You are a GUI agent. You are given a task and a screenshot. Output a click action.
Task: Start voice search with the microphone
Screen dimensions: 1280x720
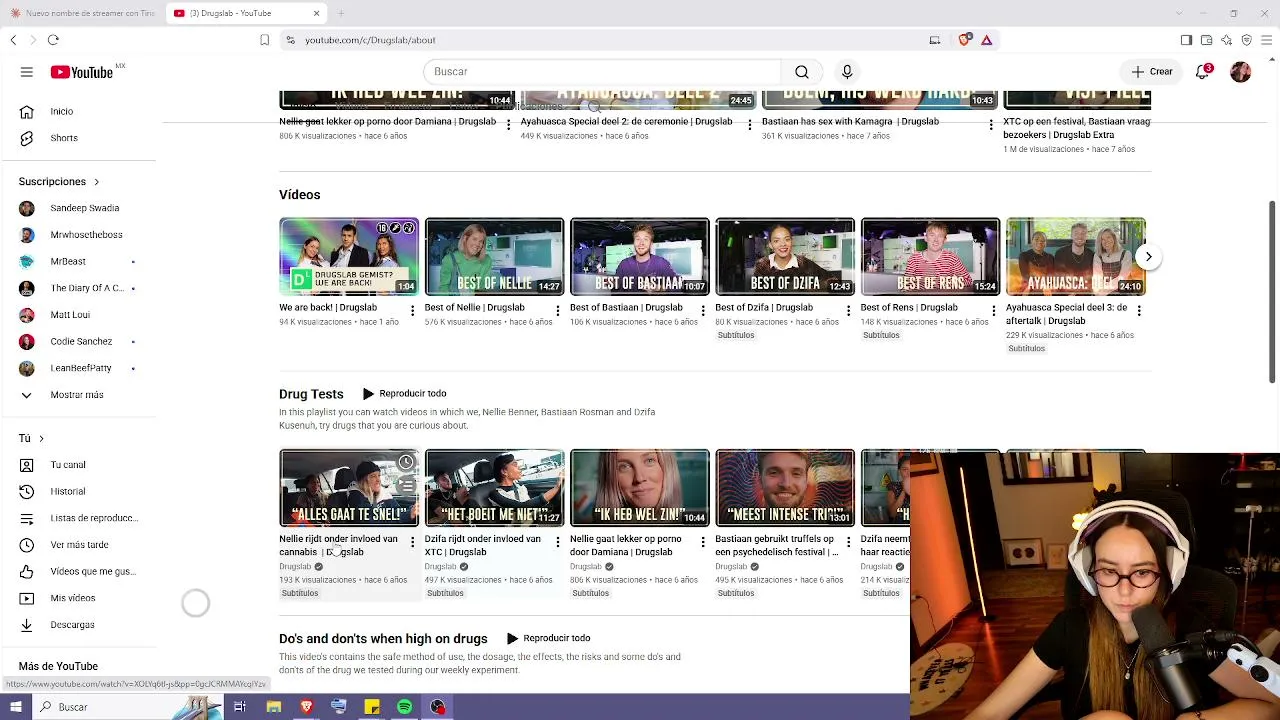847,72
